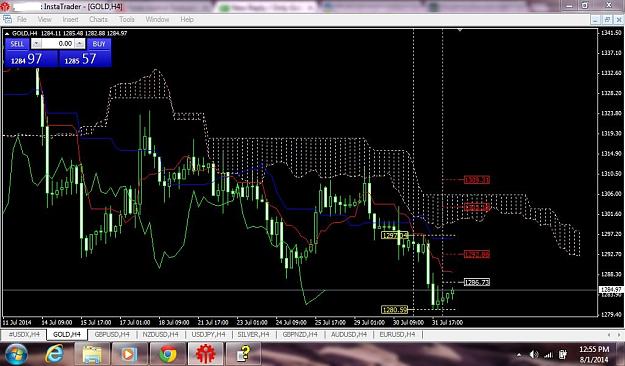Open the question-mark help taskbar icon
Image resolution: width=625 pixels, height=366 pixels.
pyautogui.click(x=244, y=354)
